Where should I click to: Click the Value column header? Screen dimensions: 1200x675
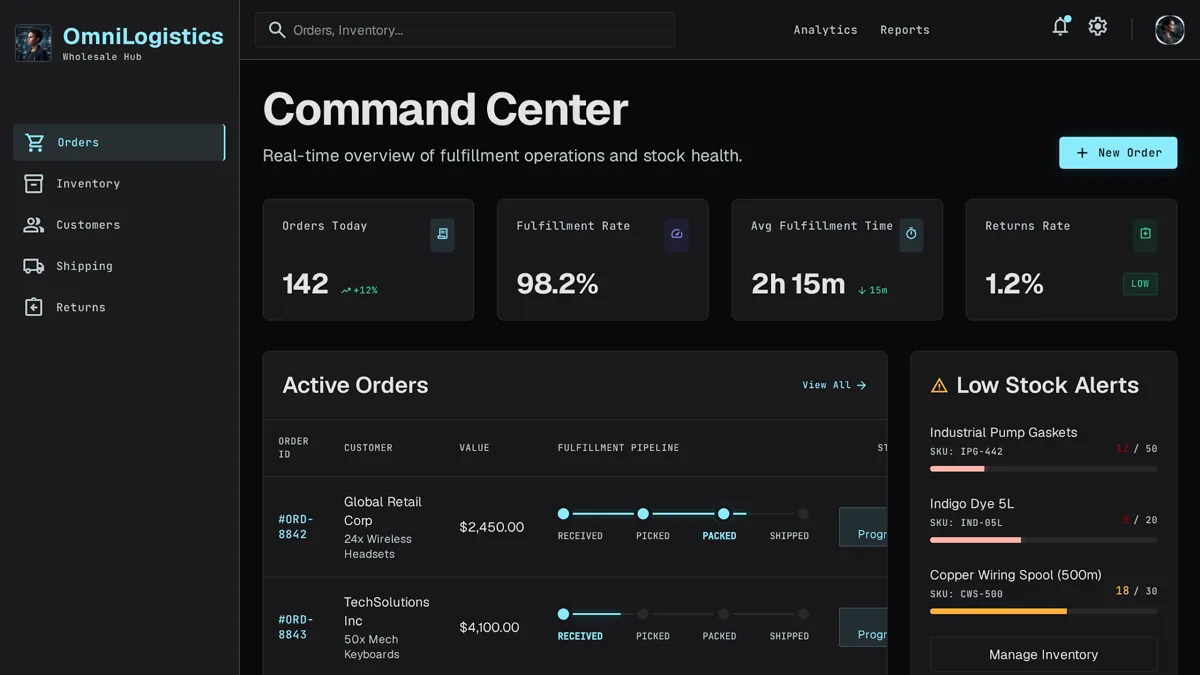click(x=474, y=447)
